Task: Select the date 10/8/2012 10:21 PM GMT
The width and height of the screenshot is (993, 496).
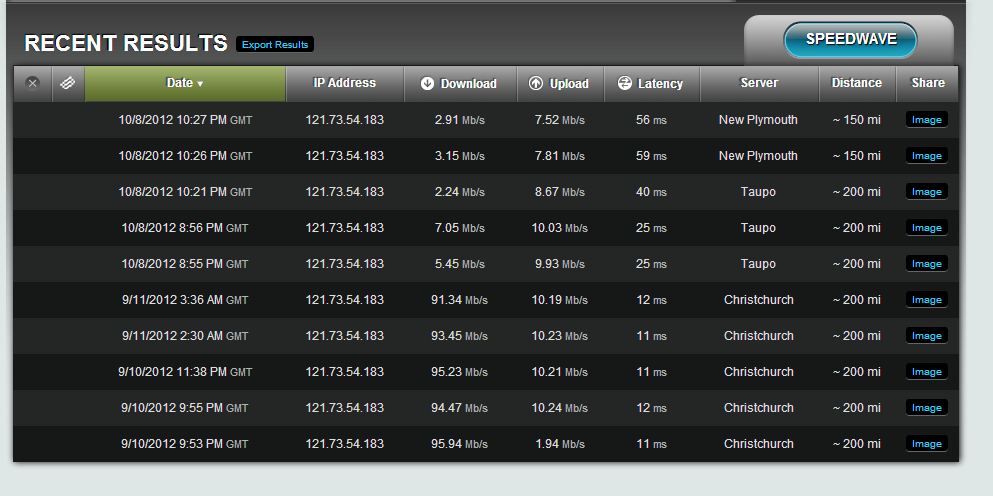Action: point(185,192)
